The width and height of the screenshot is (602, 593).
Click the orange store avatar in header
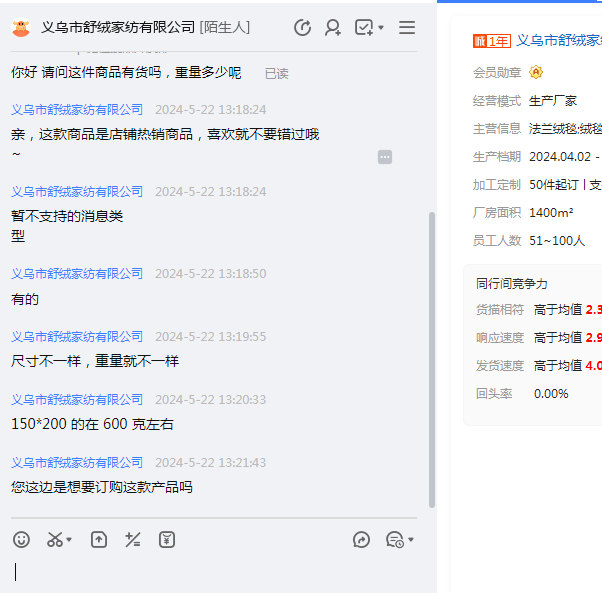[21, 27]
